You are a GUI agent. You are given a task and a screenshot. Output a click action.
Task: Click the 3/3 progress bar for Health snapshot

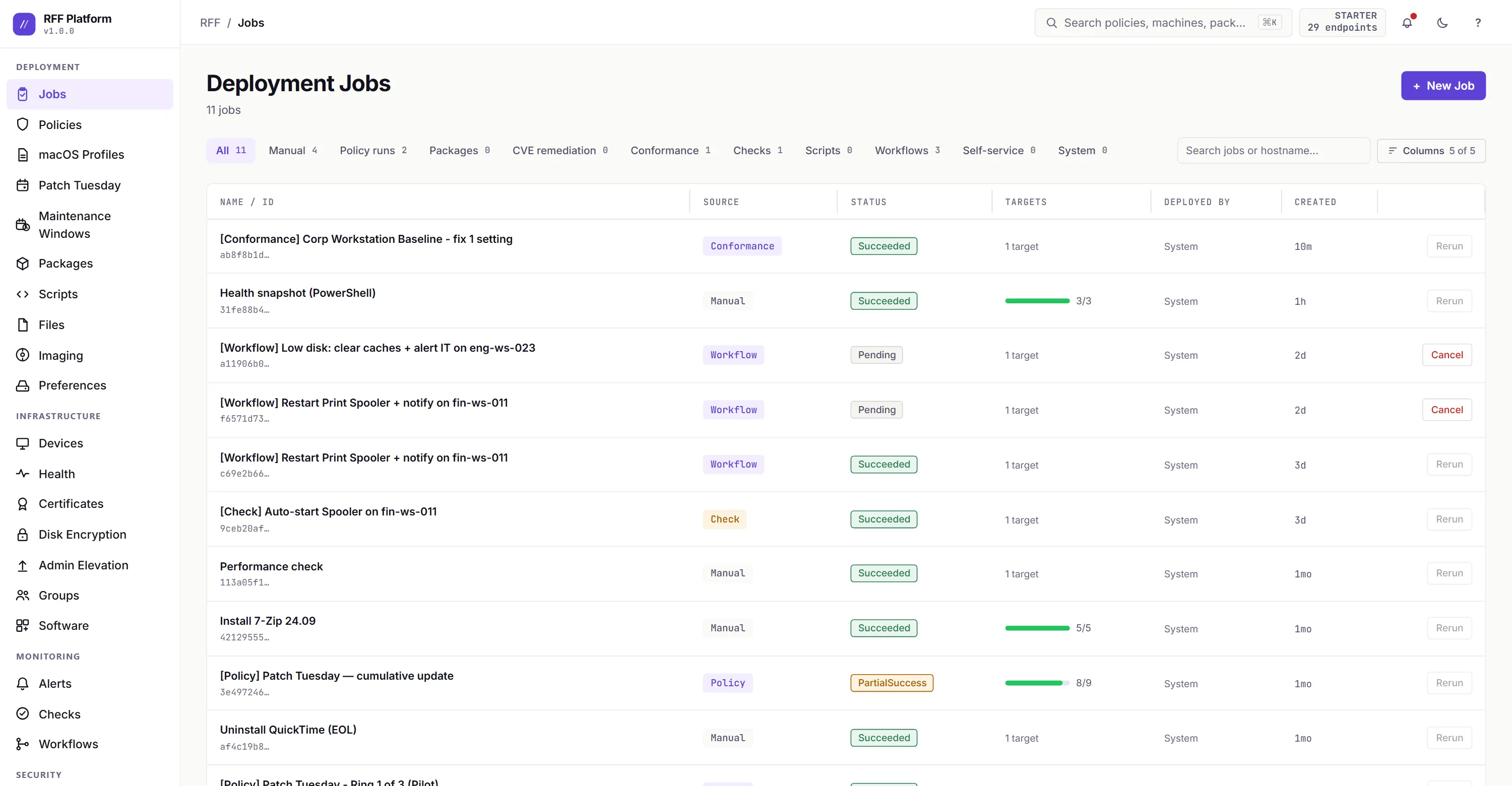tap(1037, 301)
